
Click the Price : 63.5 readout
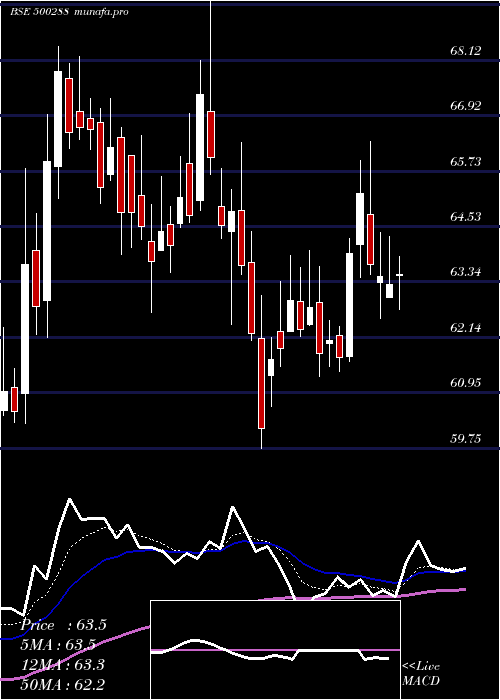pyautogui.click(x=63, y=625)
